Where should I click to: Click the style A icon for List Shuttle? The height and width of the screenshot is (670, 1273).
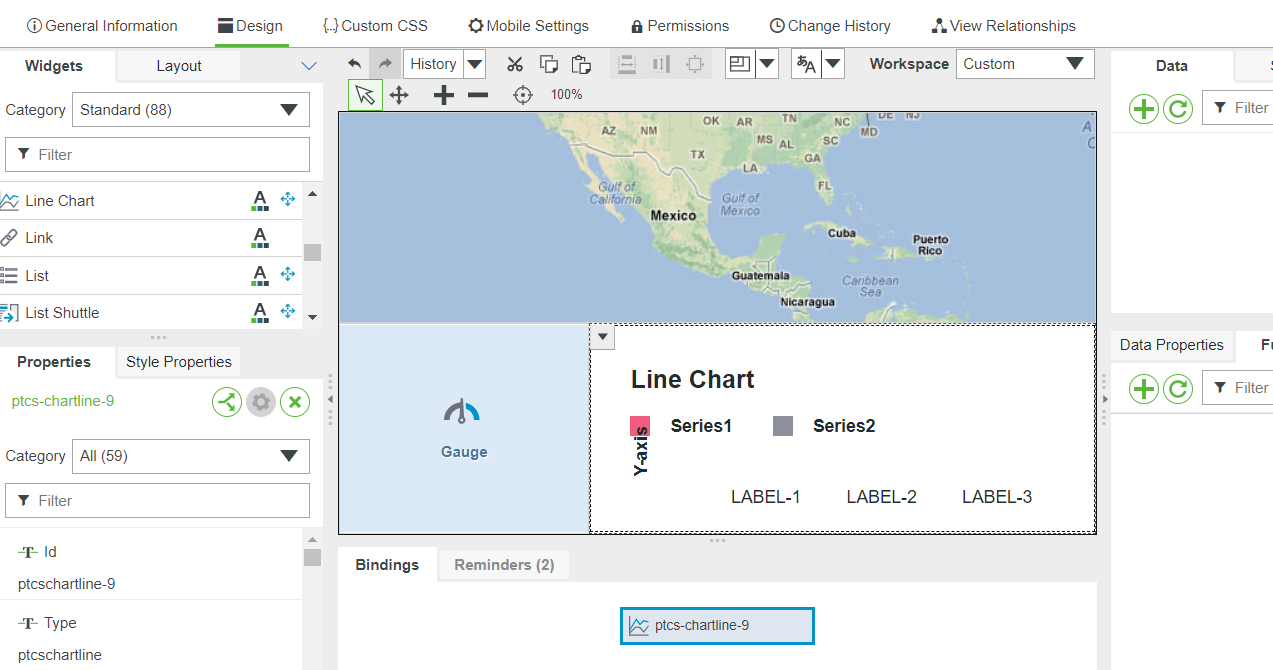(260, 313)
